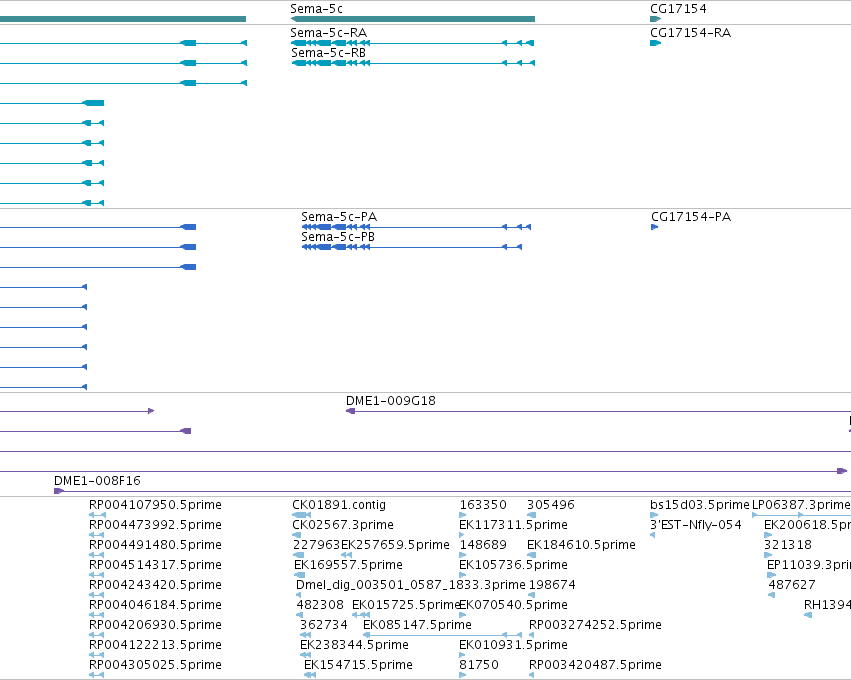851x680 pixels.
Task: Select EST EK257659.5prime
Action: tap(395, 544)
